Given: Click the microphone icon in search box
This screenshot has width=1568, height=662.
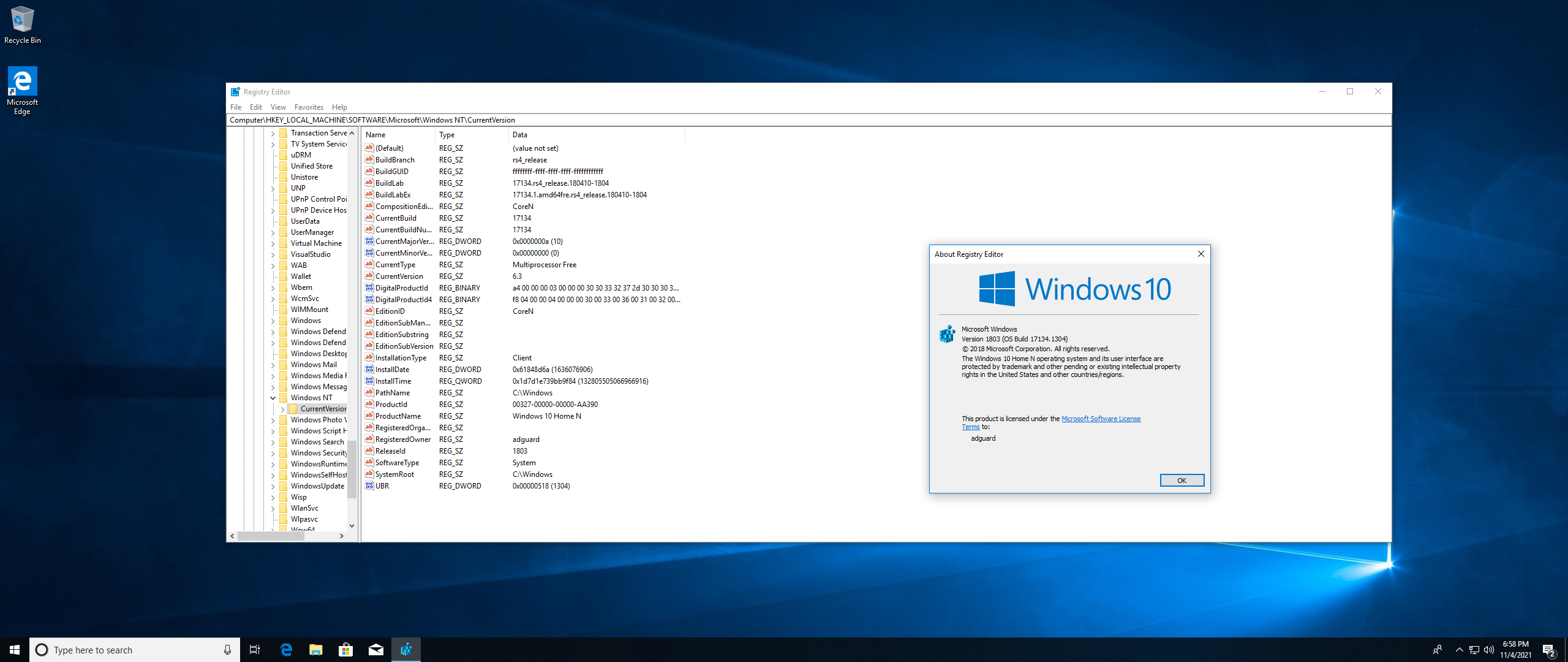Looking at the screenshot, I should pyautogui.click(x=227, y=650).
